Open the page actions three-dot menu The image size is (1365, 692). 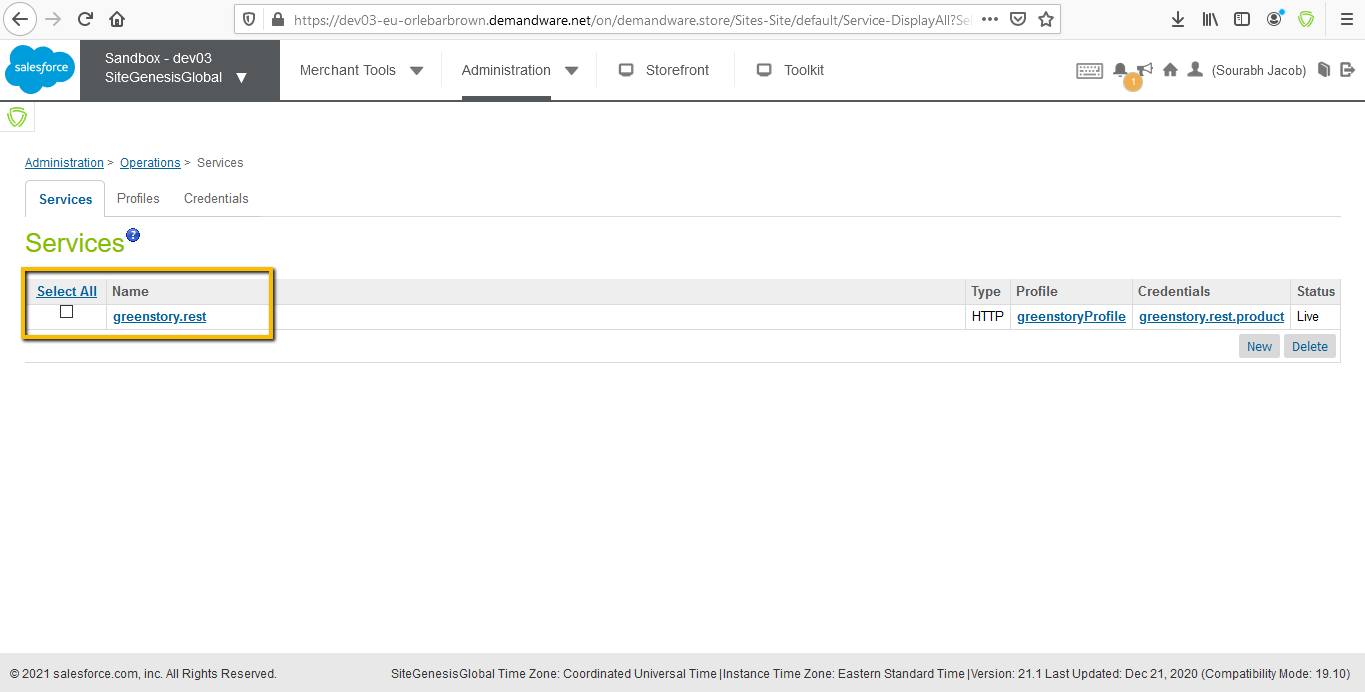pos(989,19)
